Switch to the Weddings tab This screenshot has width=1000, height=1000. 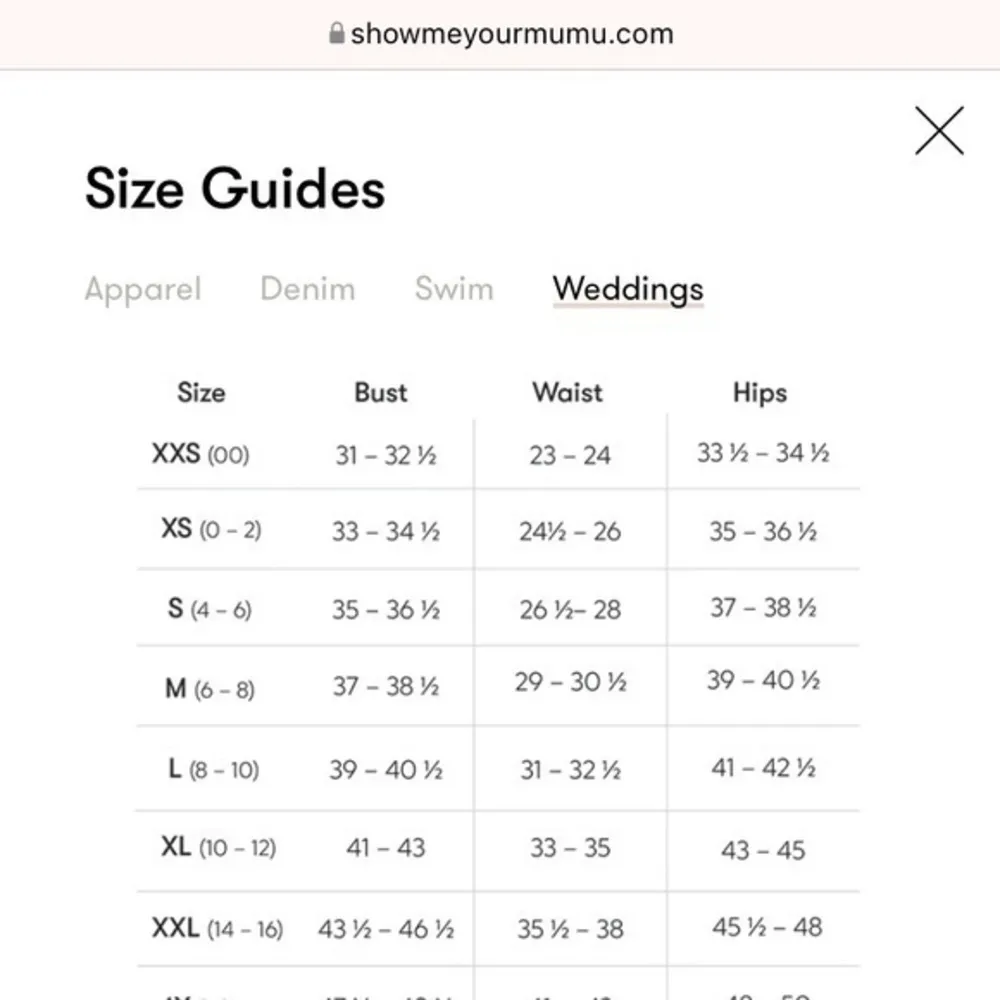point(628,289)
